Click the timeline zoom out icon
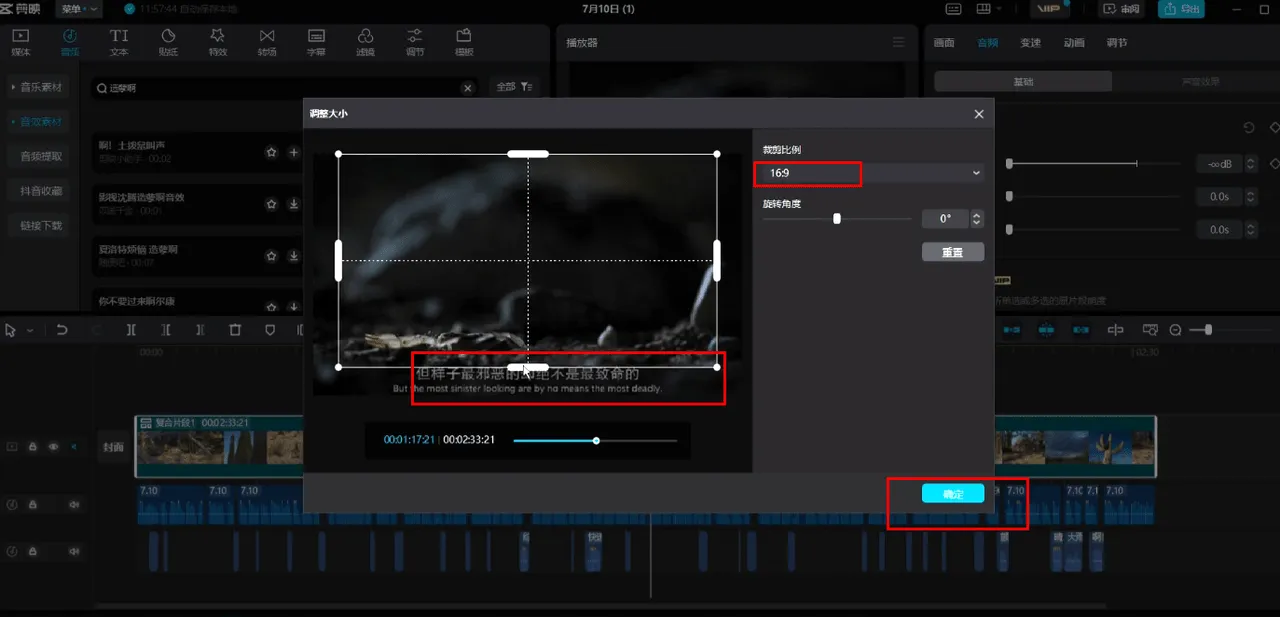The width and height of the screenshot is (1280, 617). [1176, 330]
